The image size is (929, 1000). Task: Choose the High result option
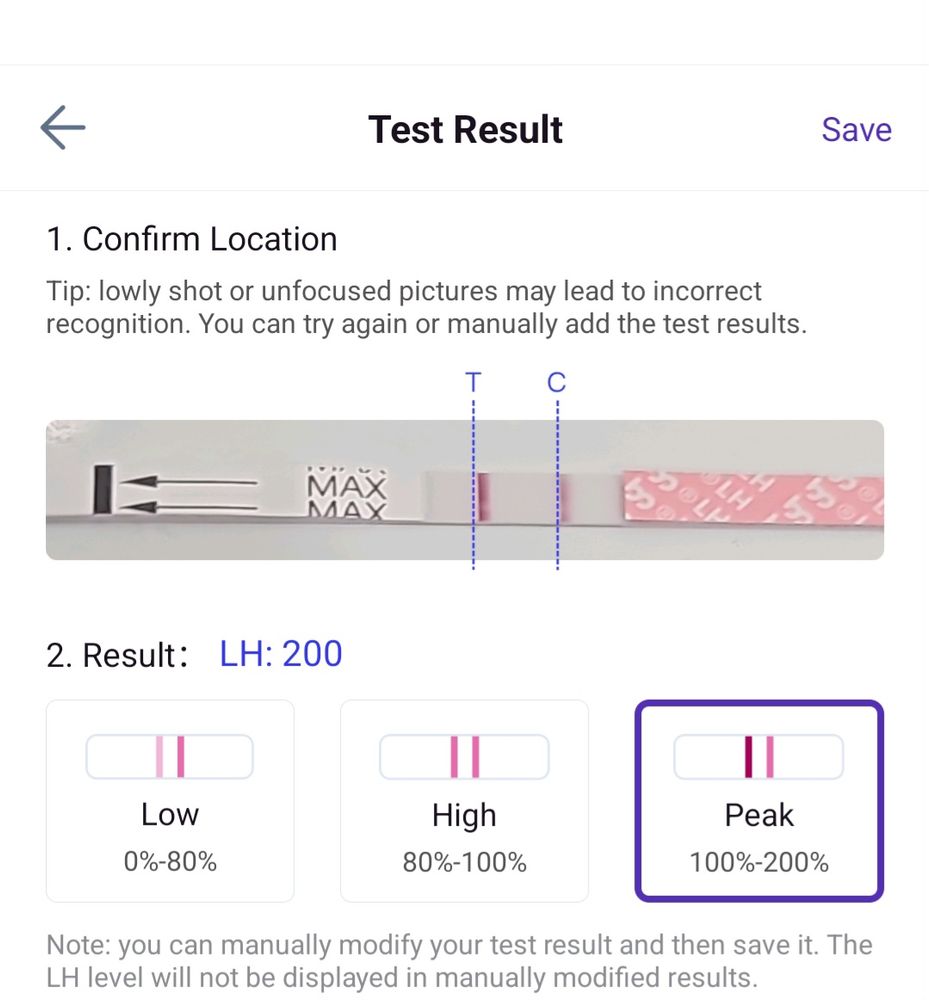point(464,800)
